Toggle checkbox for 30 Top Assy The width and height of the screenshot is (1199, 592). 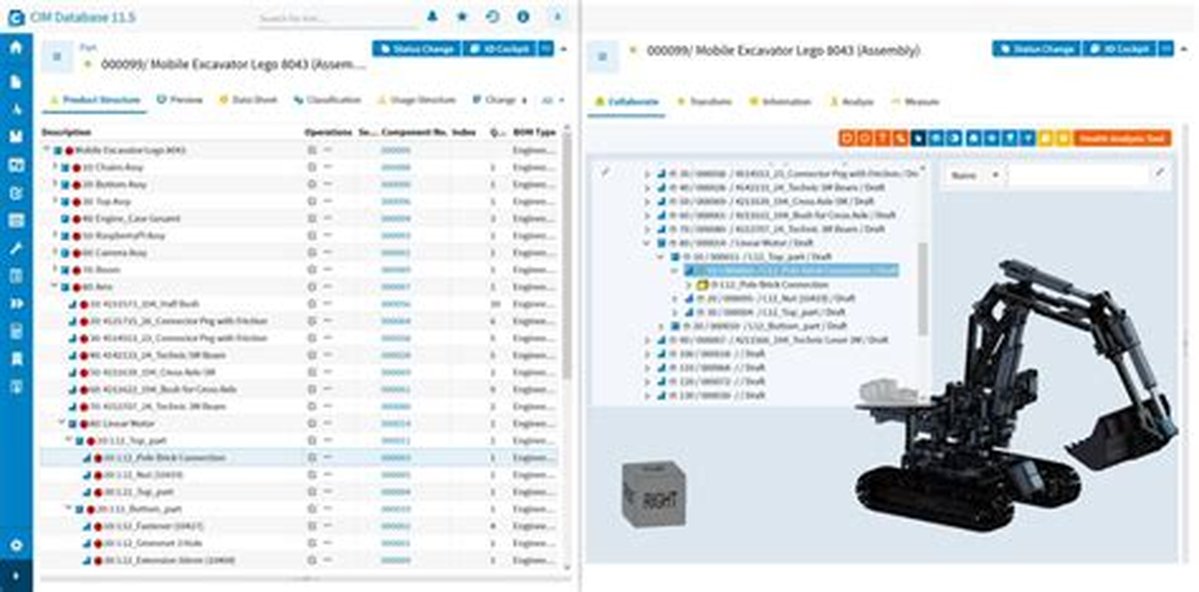66,202
